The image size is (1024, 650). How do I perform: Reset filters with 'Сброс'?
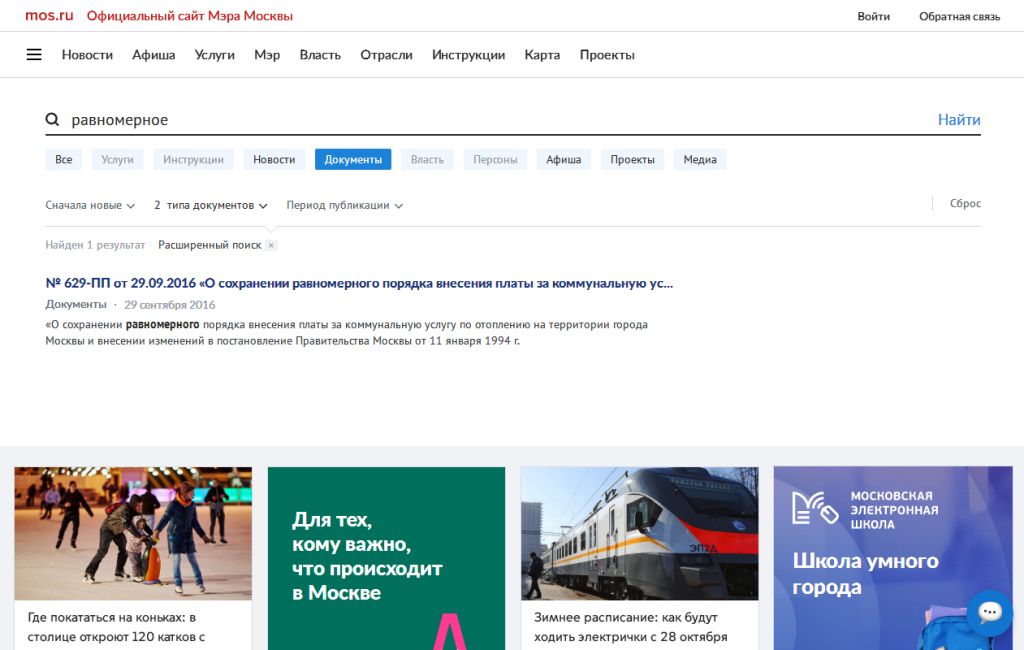pyautogui.click(x=965, y=203)
